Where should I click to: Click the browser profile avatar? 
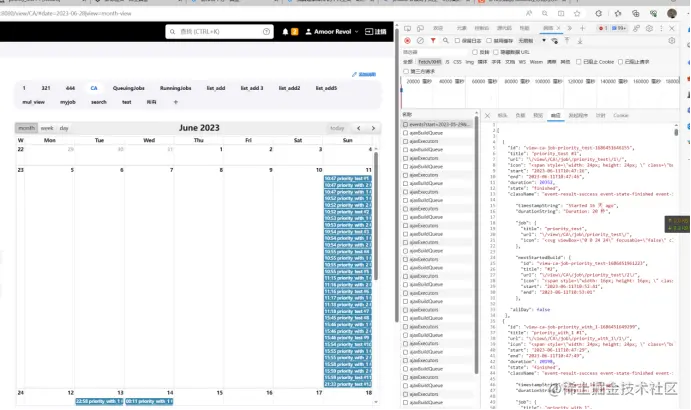point(672,14)
